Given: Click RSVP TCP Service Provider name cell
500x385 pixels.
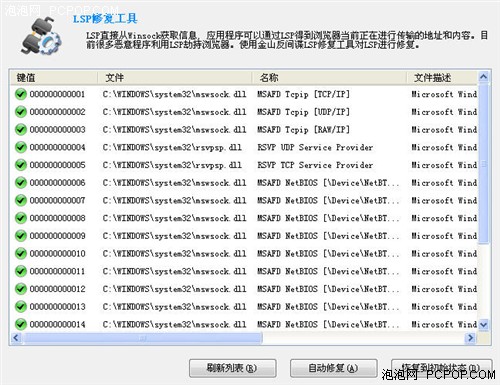Looking at the screenshot, I should pyautogui.click(x=315, y=165).
